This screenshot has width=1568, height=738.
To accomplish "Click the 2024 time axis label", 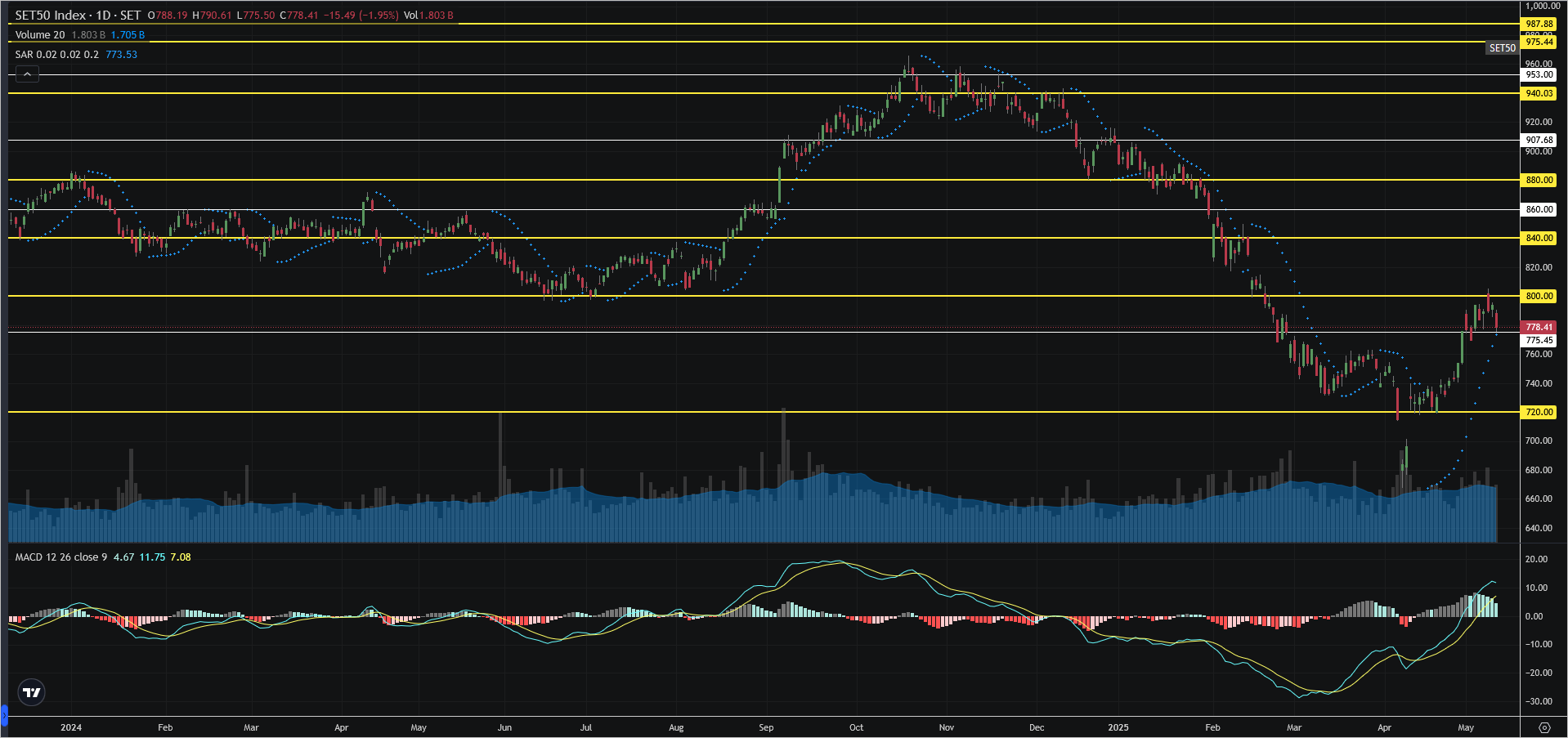I will 71,727.
